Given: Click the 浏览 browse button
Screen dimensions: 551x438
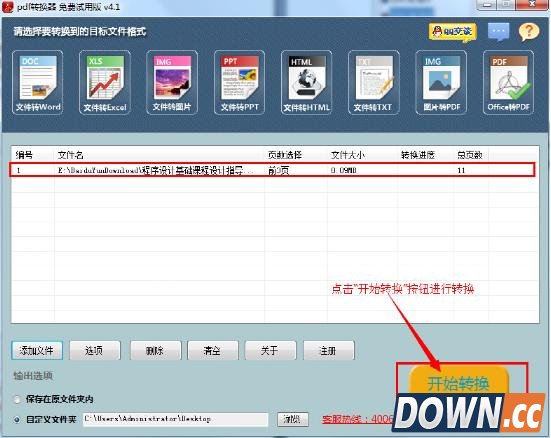Looking at the screenshot, I should (293, 419).
